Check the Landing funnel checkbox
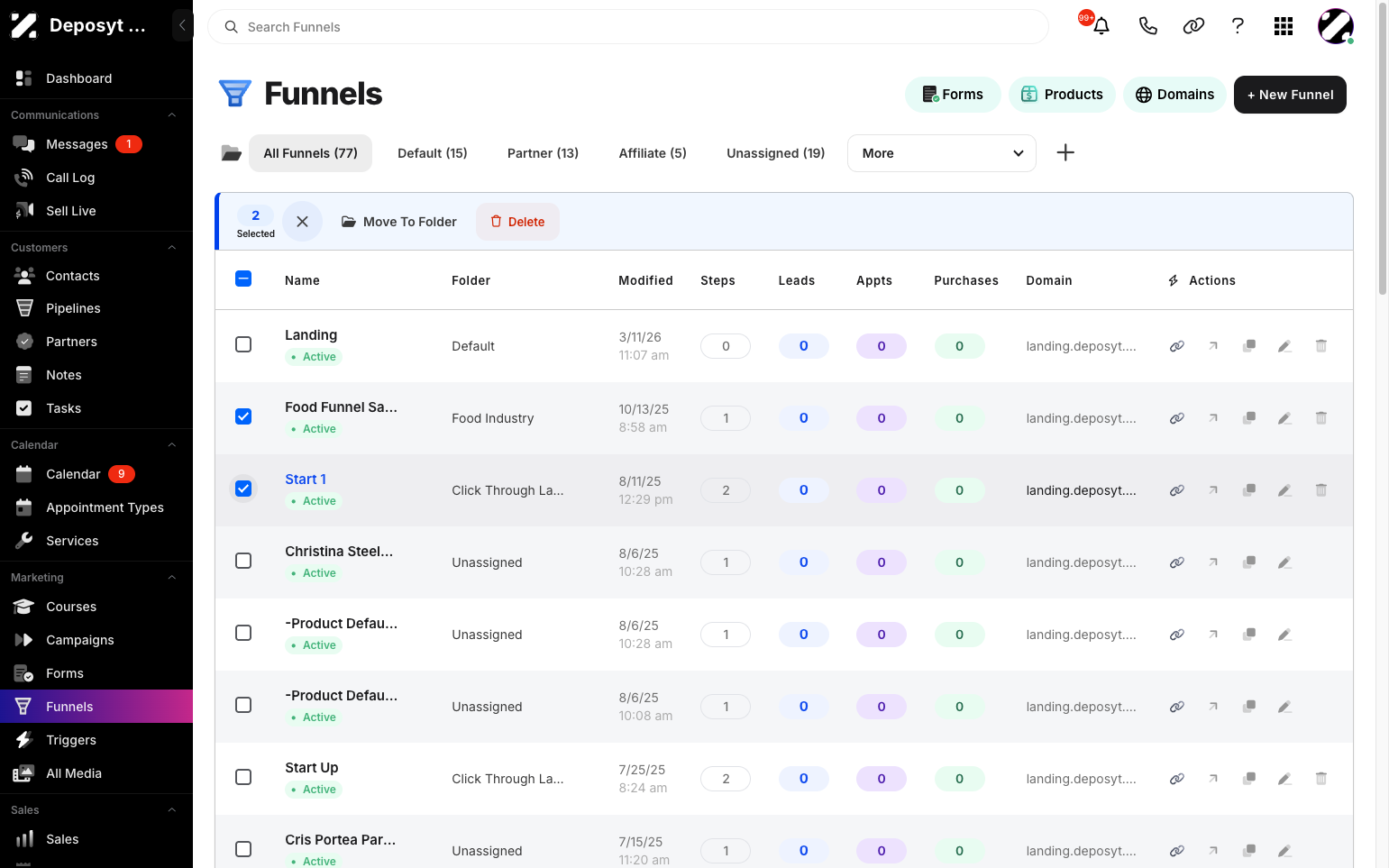 click(243, 344)
